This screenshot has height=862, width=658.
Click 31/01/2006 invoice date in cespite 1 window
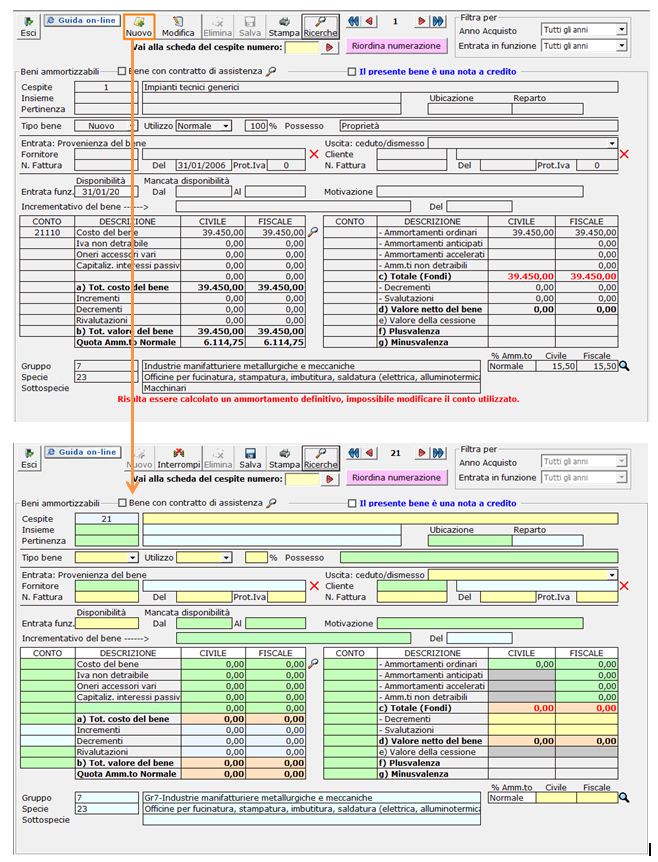pos(203,165)
